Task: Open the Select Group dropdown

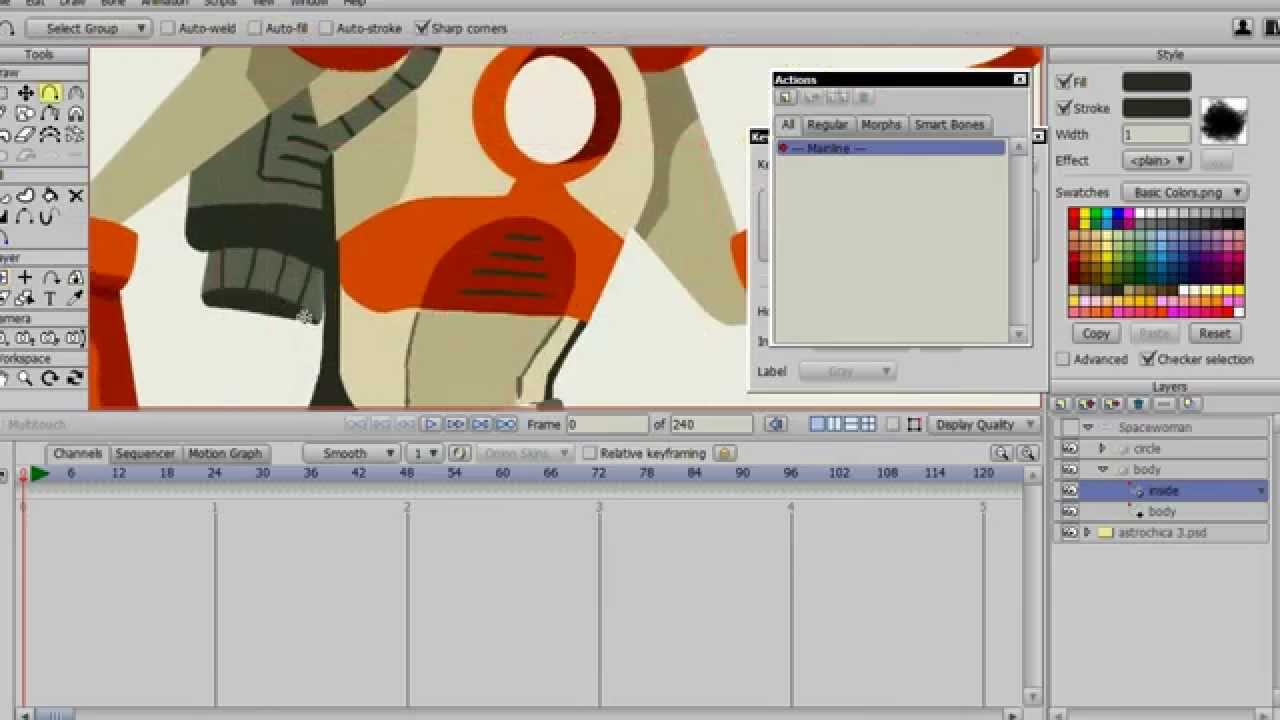Action: click(x=88, y=28)
